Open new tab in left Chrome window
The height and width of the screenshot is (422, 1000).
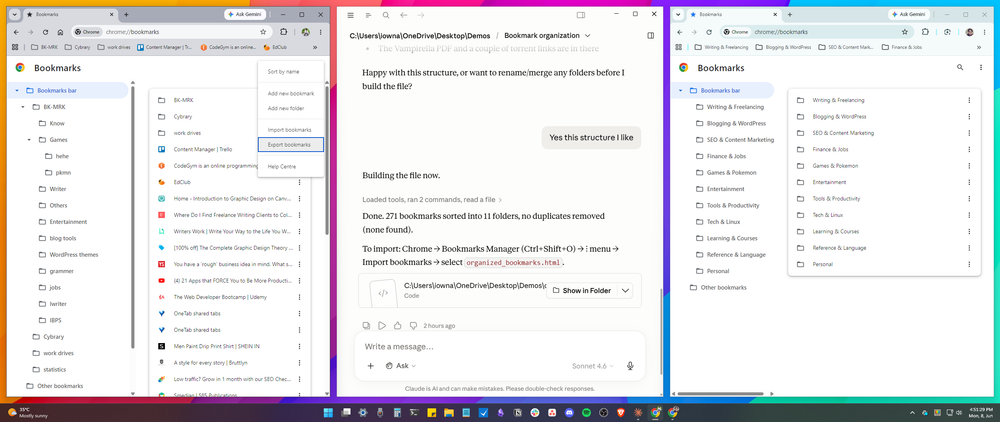(126, 14)
